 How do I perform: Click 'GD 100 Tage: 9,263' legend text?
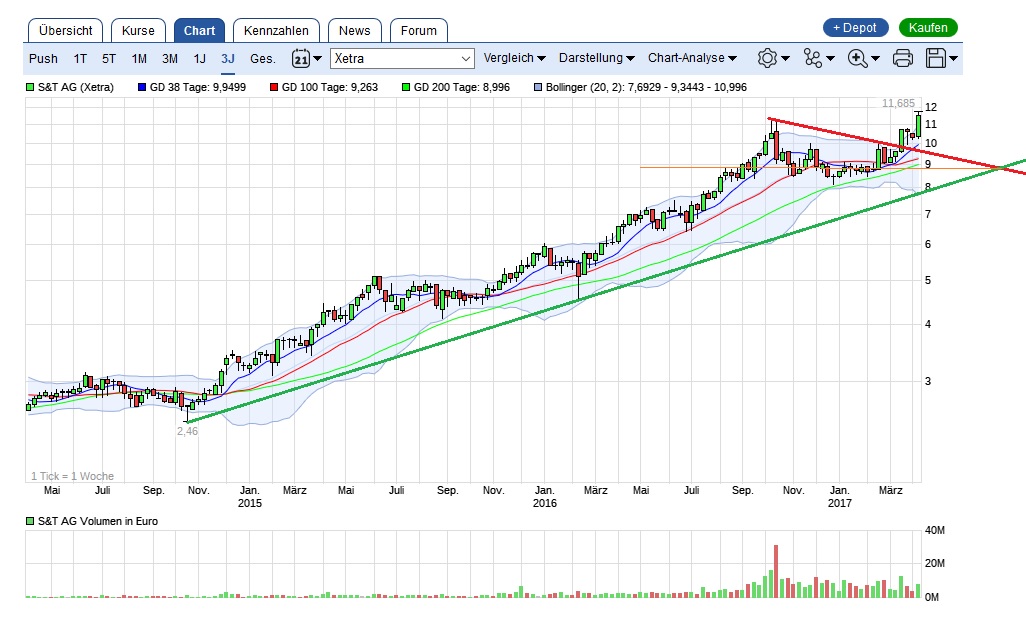coord(330,87)
